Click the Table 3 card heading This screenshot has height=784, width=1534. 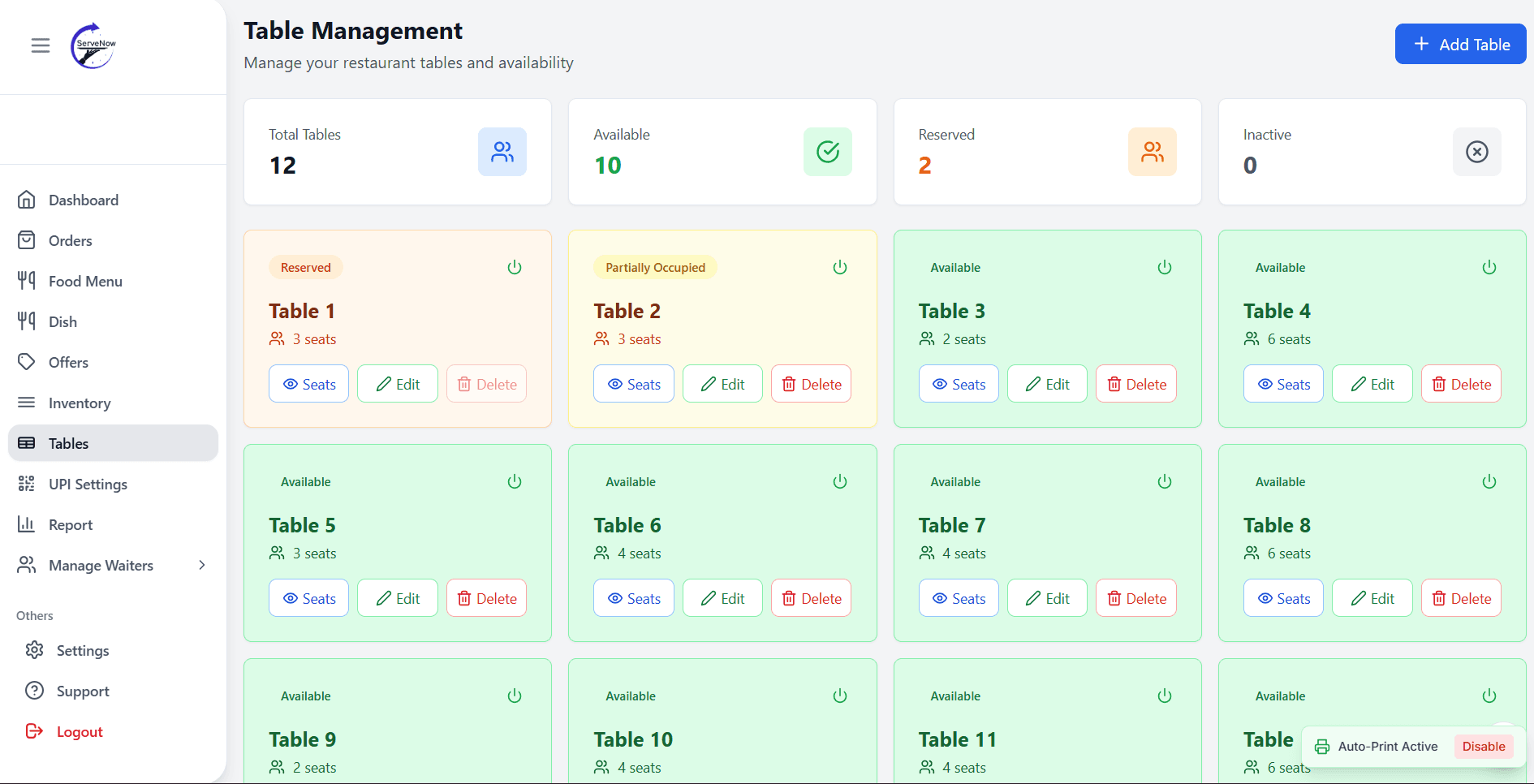951,311
